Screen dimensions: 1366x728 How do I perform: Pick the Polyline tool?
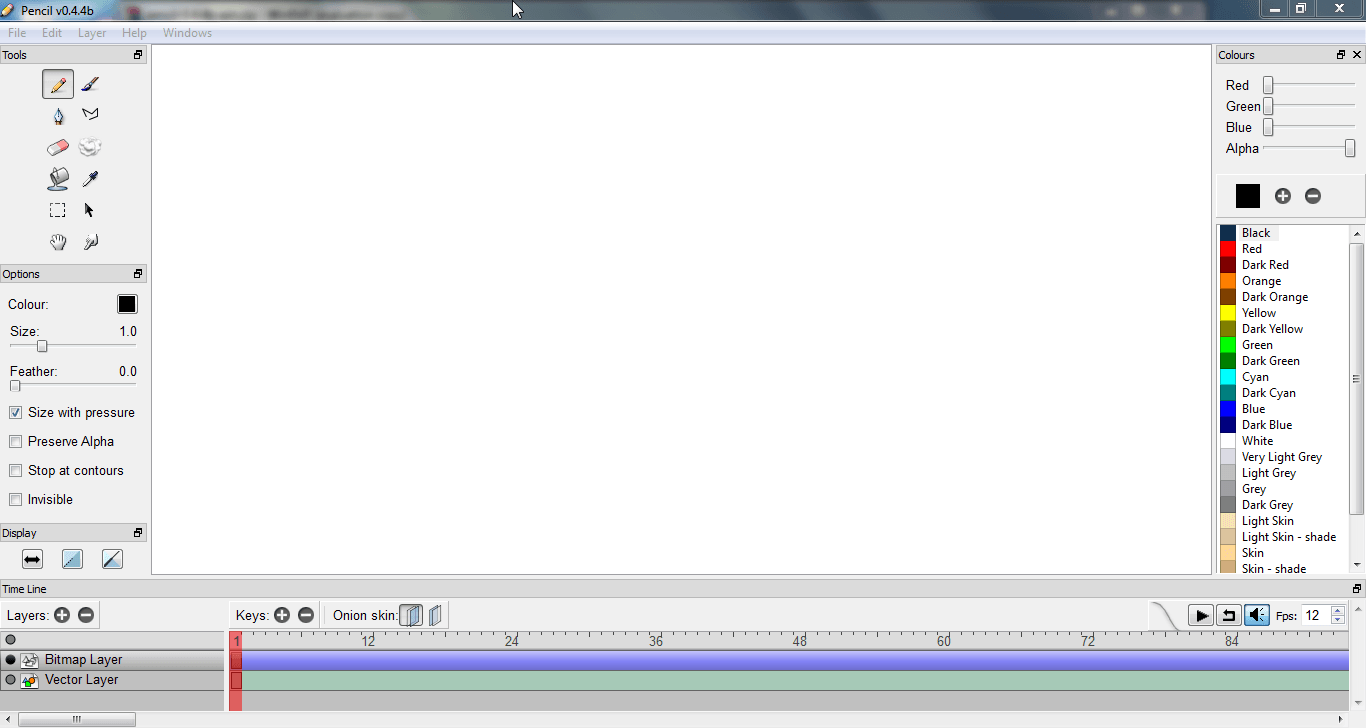pyautogui.click(x=90, y=115)
